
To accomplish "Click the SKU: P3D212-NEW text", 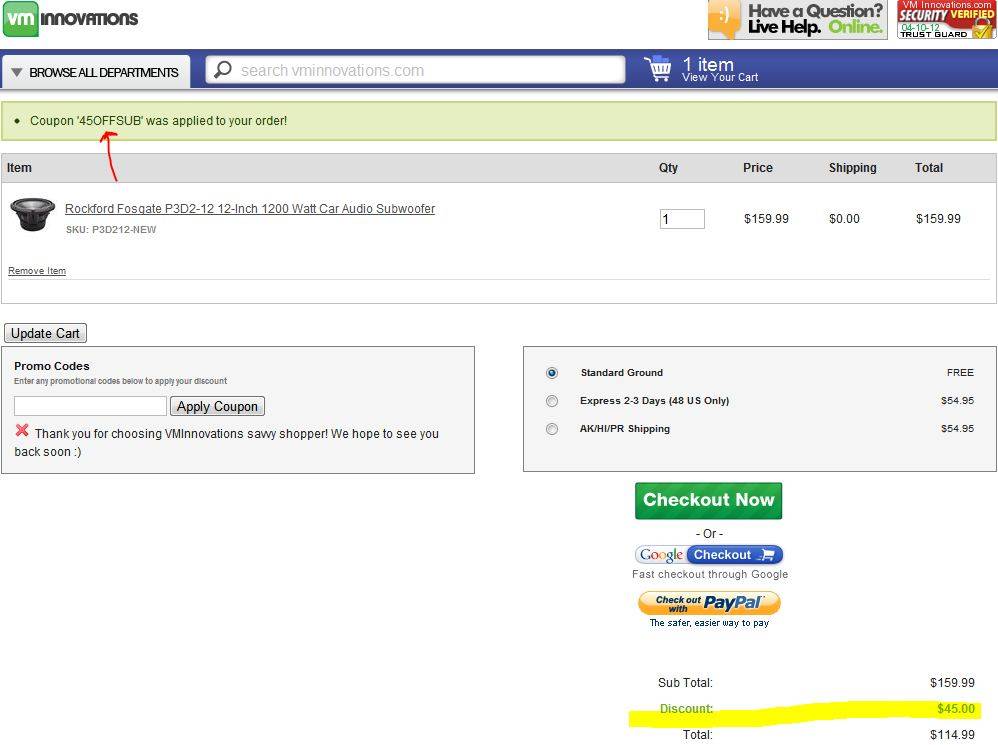I will pyautogui.click(x=111, y=230).
